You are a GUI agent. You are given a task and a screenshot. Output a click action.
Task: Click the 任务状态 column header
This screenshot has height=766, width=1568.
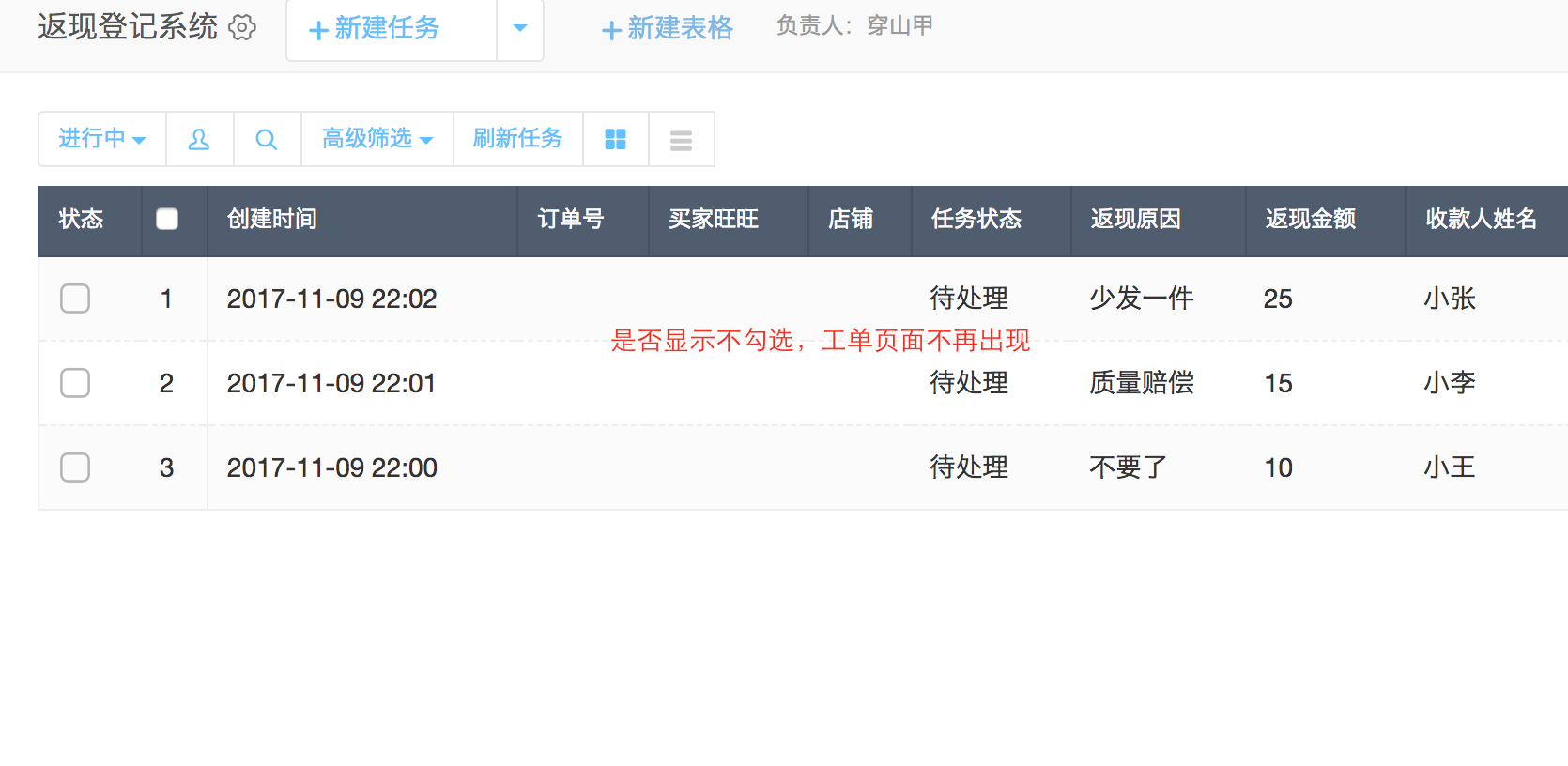[x=976, y=220]
